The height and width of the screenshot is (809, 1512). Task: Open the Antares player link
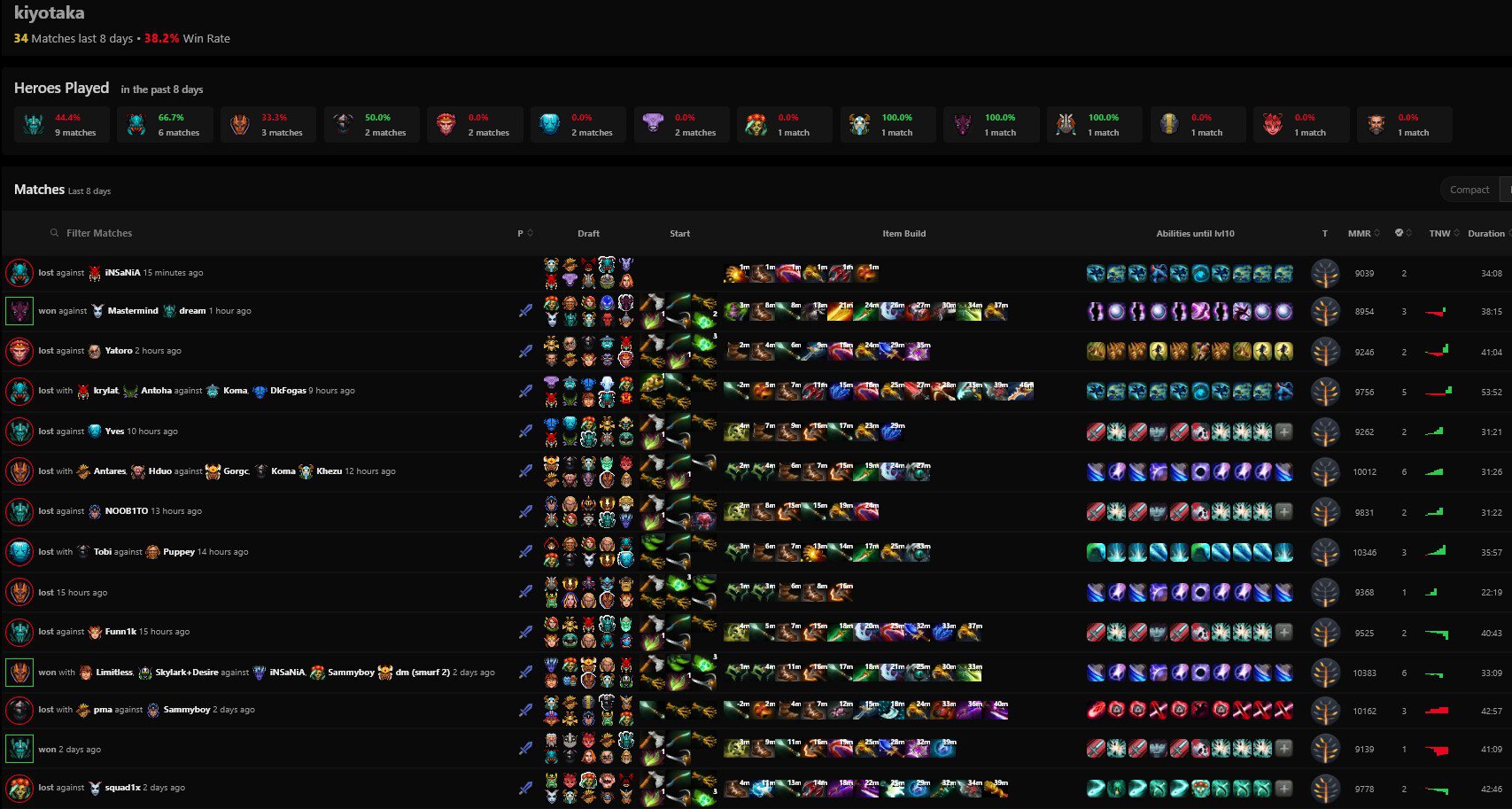[110, 471]
